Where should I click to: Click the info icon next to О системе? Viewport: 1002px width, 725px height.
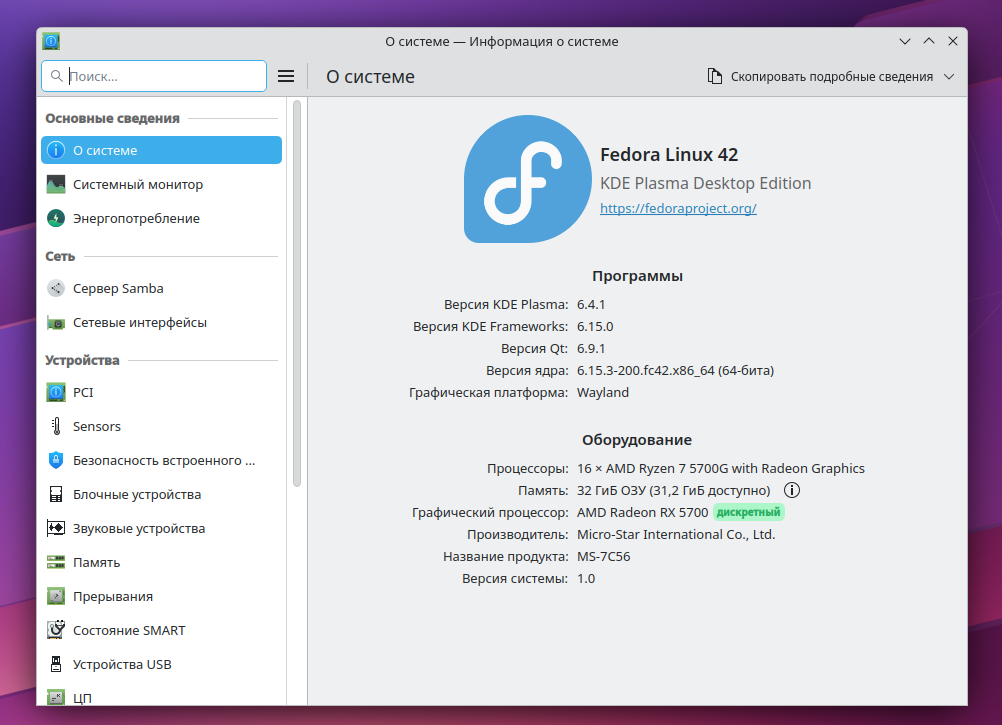coord(56,150)
